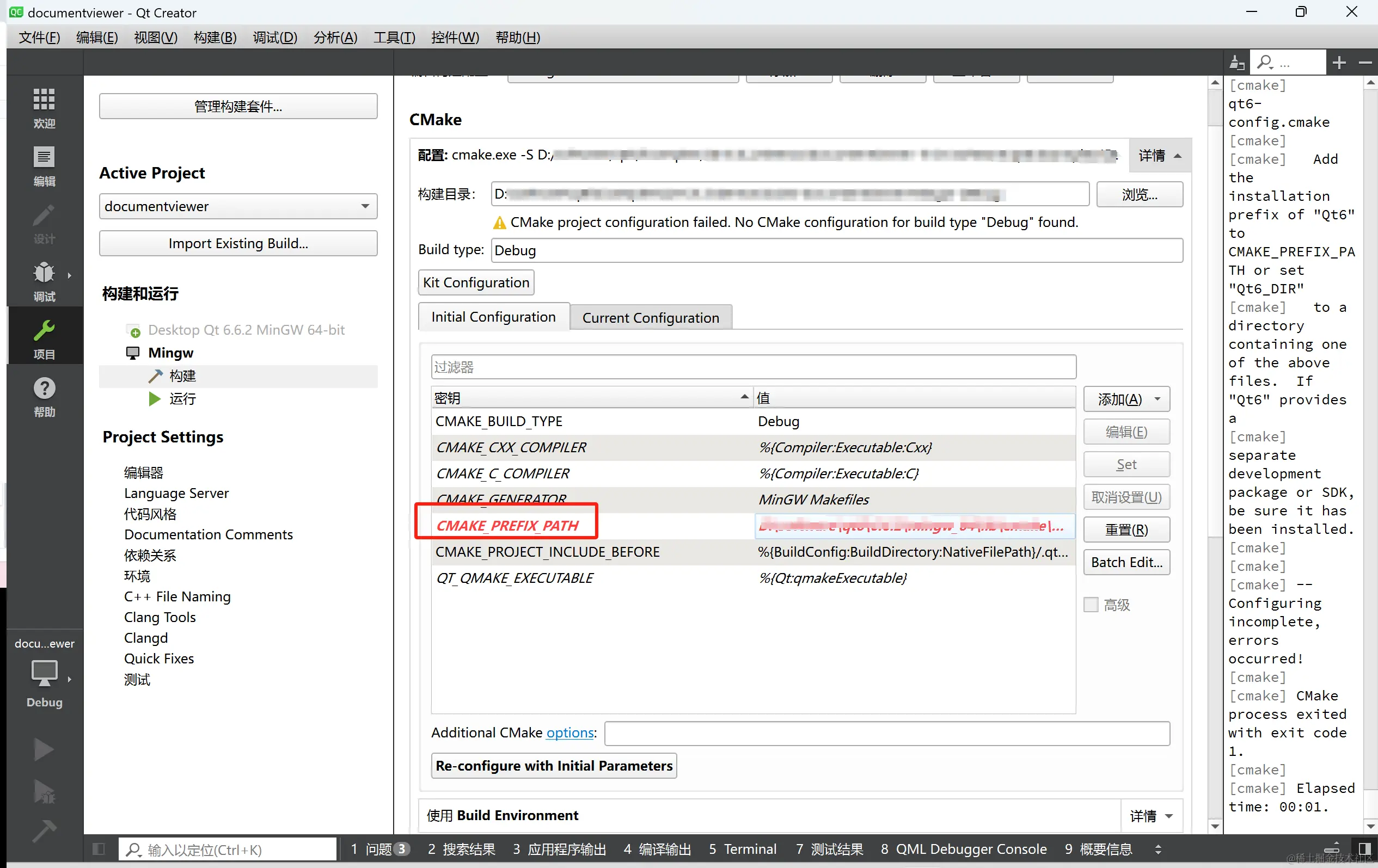Viewport: 1378px width, 868px height.
Task: Toggle the right sidebar via the status bar icon
Action: (x=1365, y=848)
